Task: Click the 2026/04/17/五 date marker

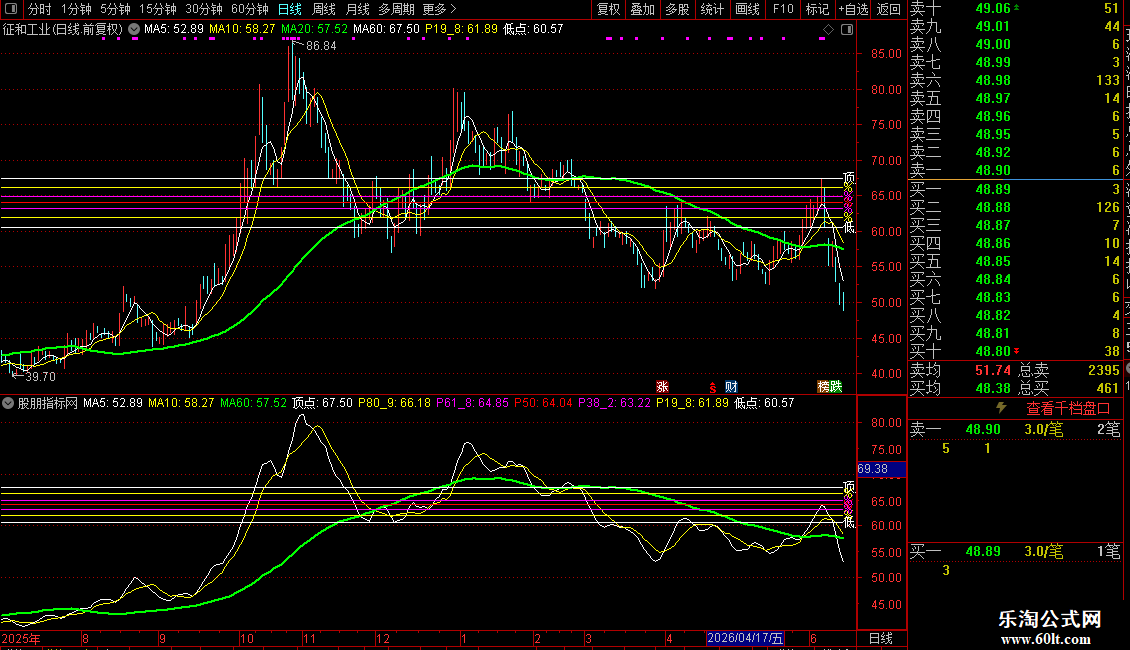Action: click(745, 638)
